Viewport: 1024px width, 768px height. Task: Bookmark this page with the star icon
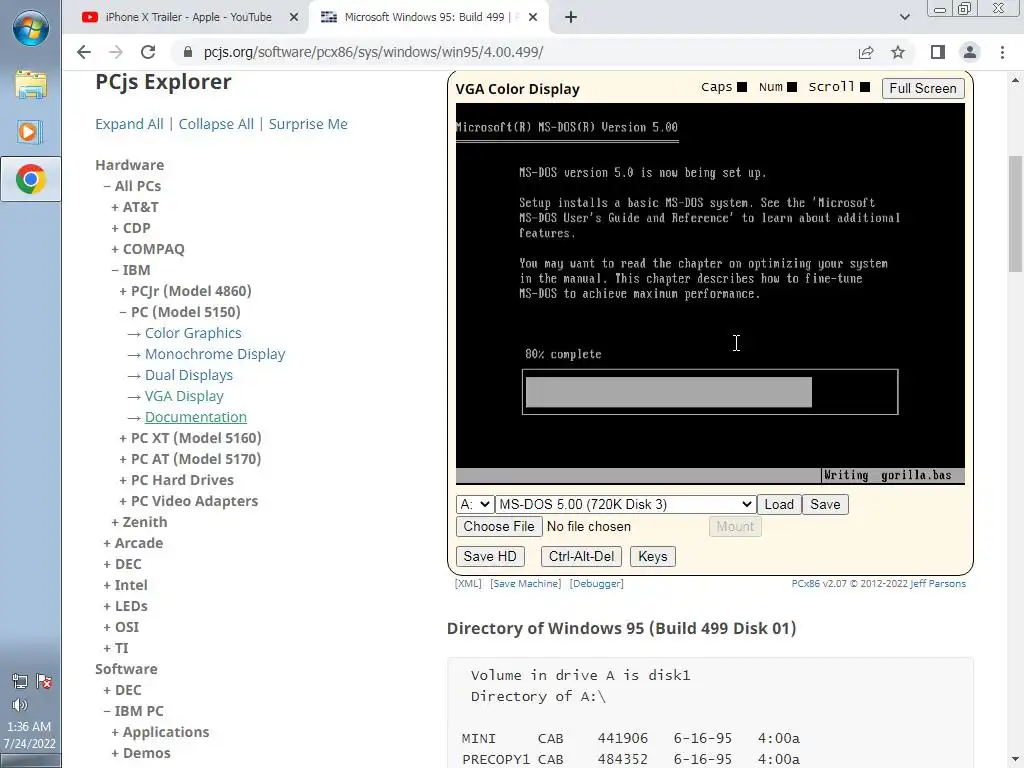point(898,52)
